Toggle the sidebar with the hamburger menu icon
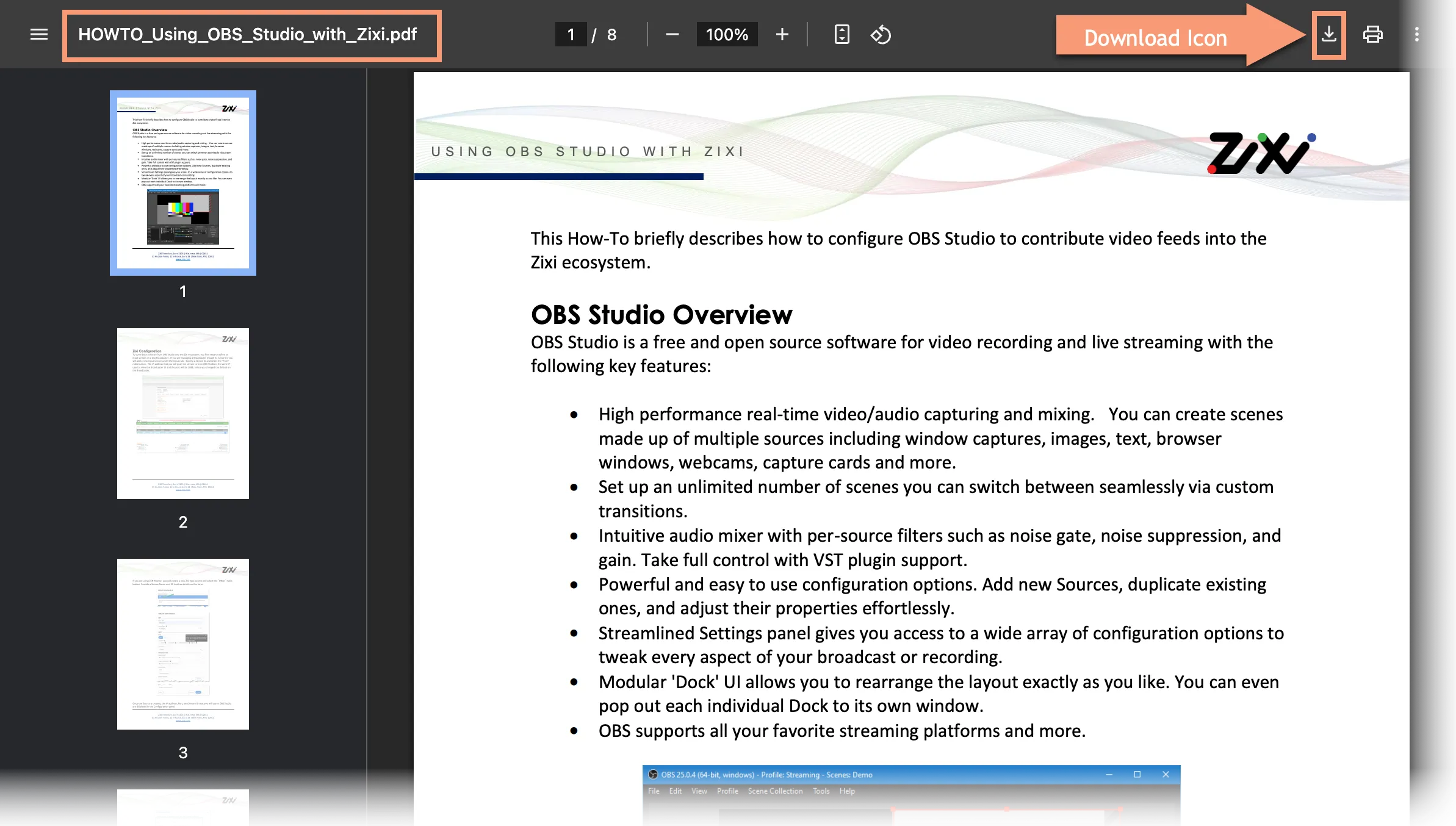Viewport: 1456px width, 826px height. [39, 35]
